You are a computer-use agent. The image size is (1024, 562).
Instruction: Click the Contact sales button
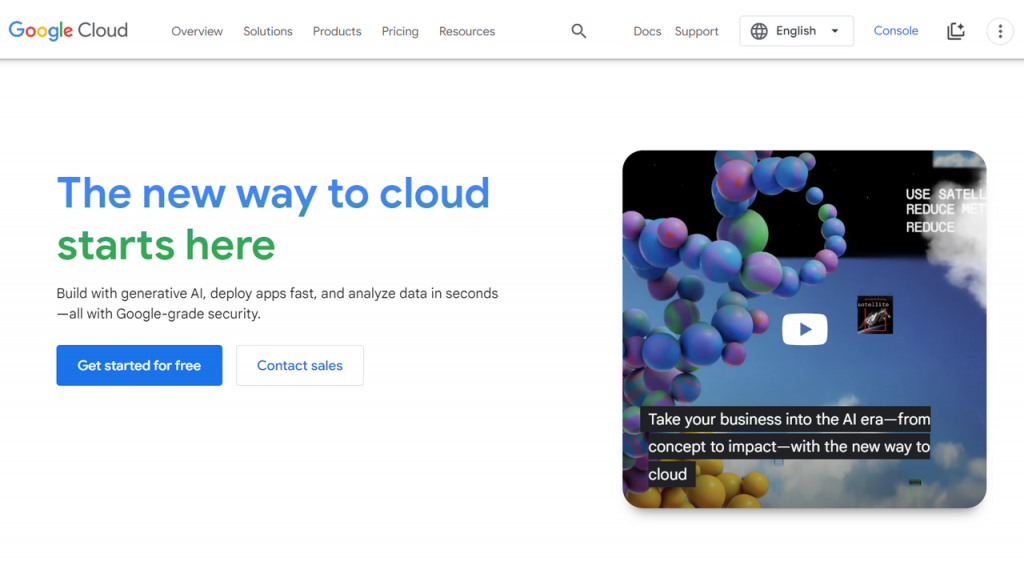[x=300, y=366]
